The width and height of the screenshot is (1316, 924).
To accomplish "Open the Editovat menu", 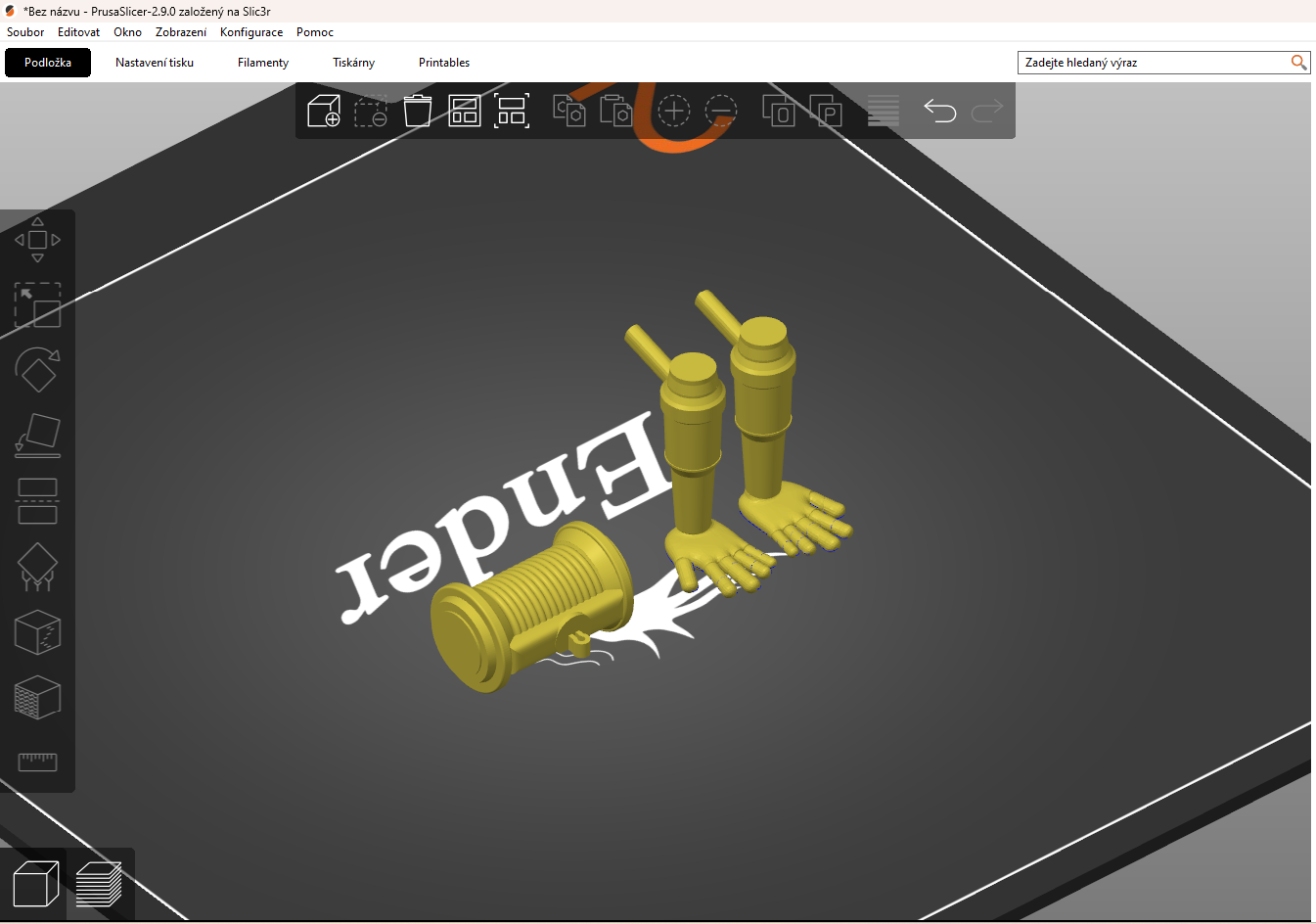I will 78,32.
